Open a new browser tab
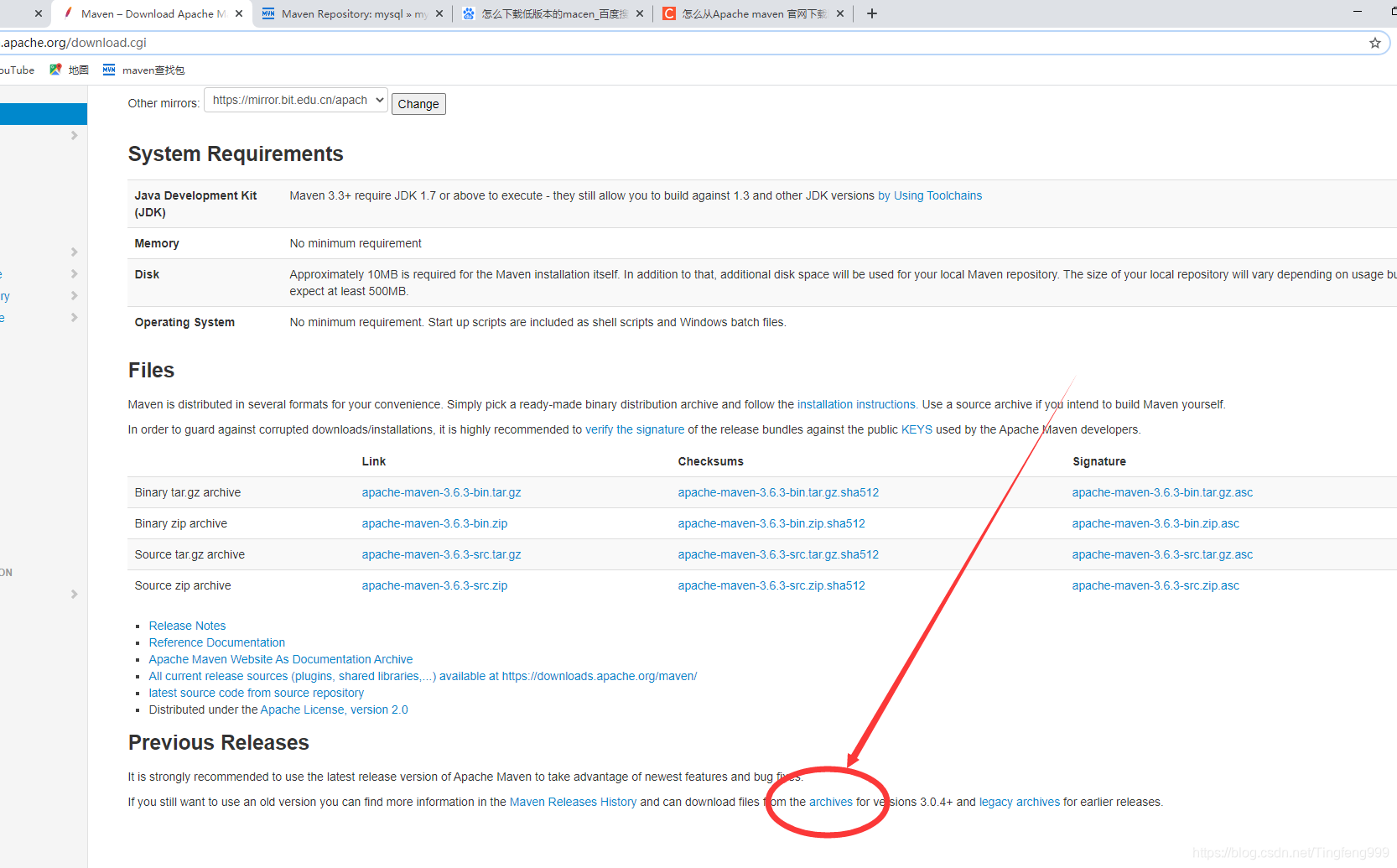Image resolution: width=1397 pixels, height=868 pixels. 872,13
